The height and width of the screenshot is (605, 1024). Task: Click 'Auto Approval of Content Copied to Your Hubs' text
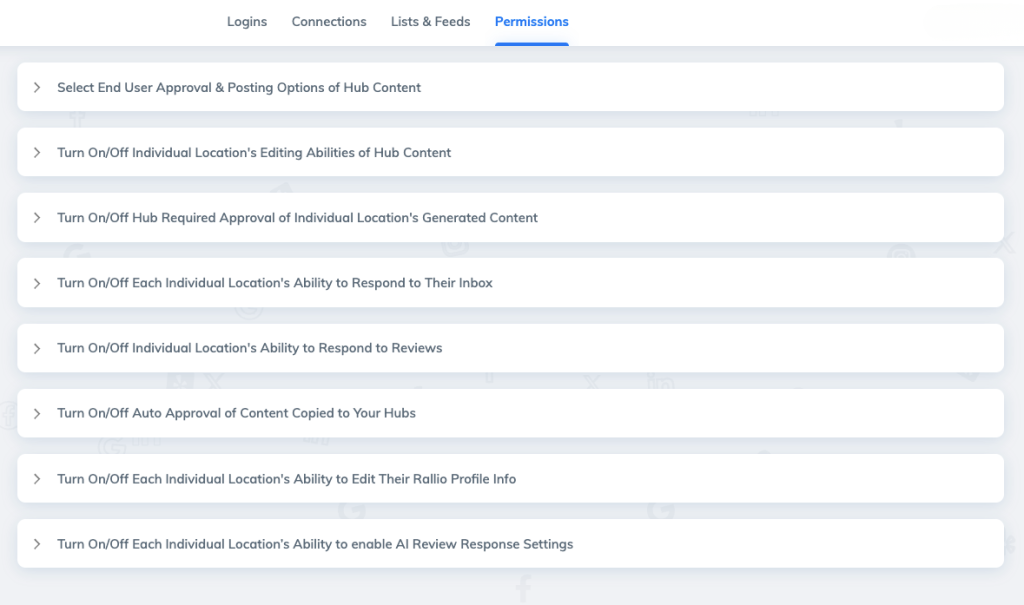click(236, 413)
